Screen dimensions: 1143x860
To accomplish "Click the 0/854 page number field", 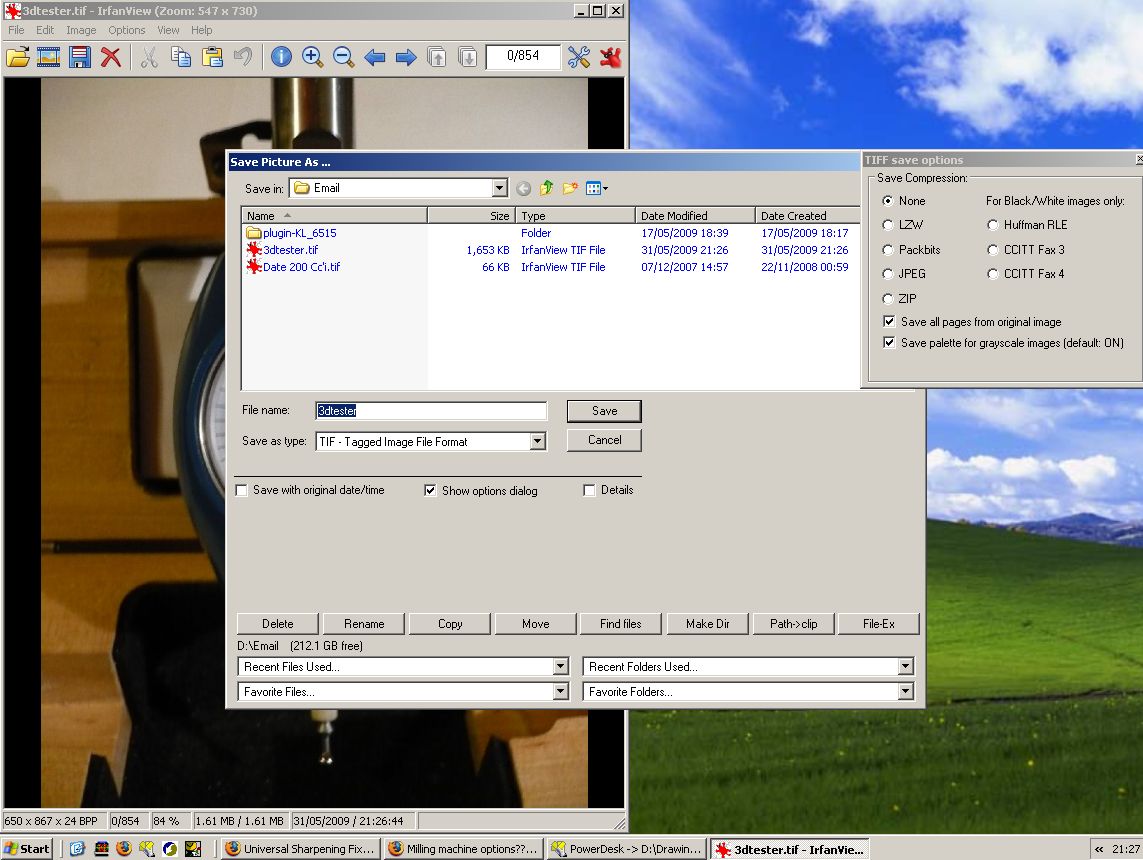I will 523,56.
